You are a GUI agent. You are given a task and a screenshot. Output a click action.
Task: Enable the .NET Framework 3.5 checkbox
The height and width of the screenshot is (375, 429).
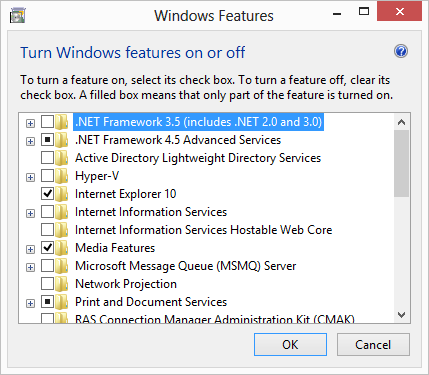47,122
